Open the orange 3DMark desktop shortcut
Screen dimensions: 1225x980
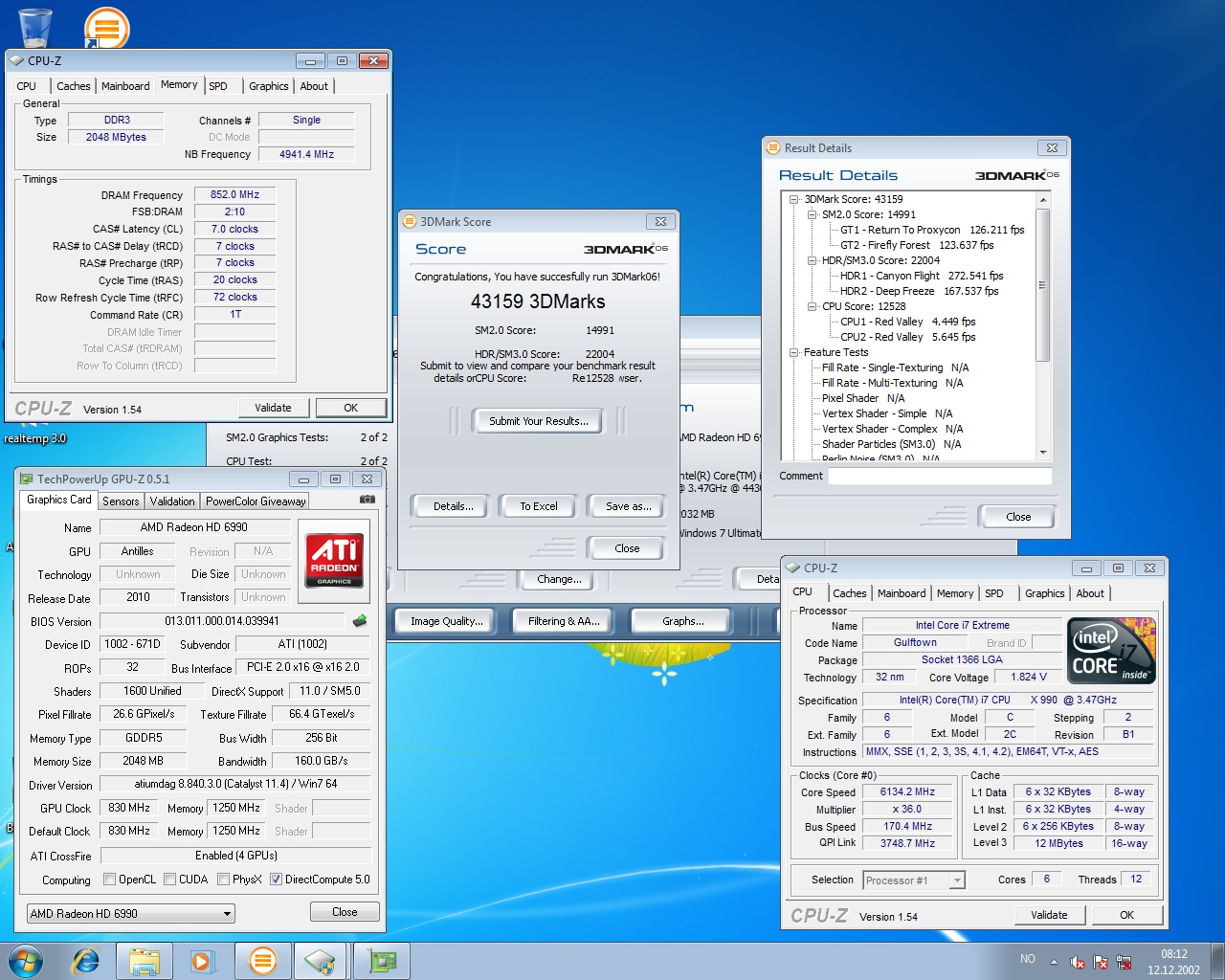tap(106, 27)
